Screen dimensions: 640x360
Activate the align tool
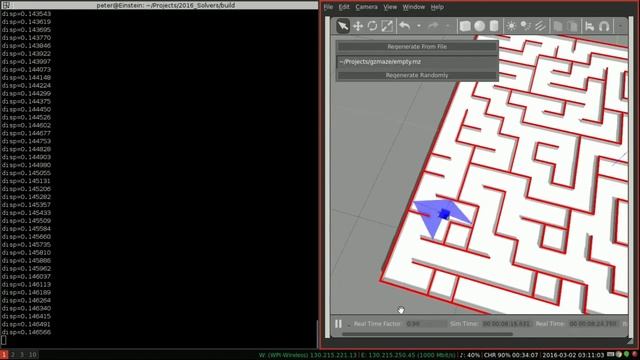click(589, 26)
